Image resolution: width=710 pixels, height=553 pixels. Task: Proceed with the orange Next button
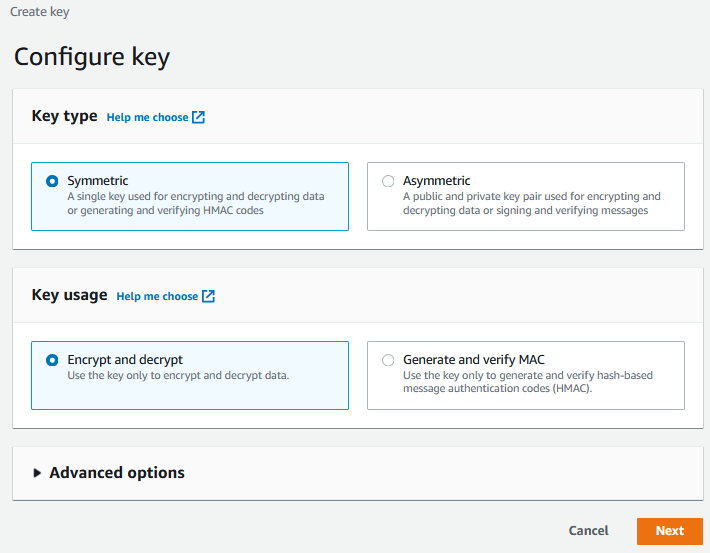point(670,531)
